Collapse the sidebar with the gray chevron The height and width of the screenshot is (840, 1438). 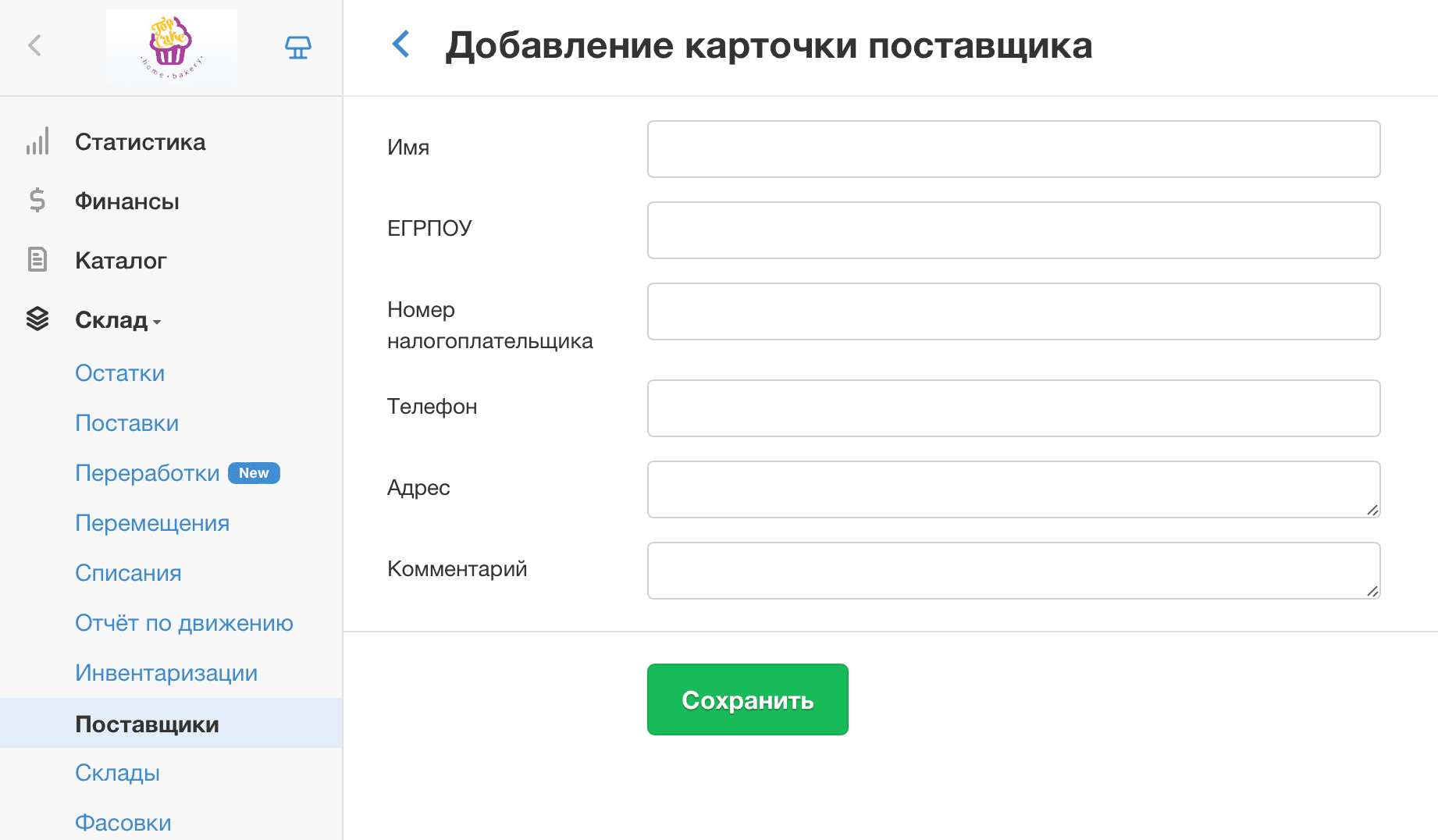pyautogui.click(x=34, y=45)
